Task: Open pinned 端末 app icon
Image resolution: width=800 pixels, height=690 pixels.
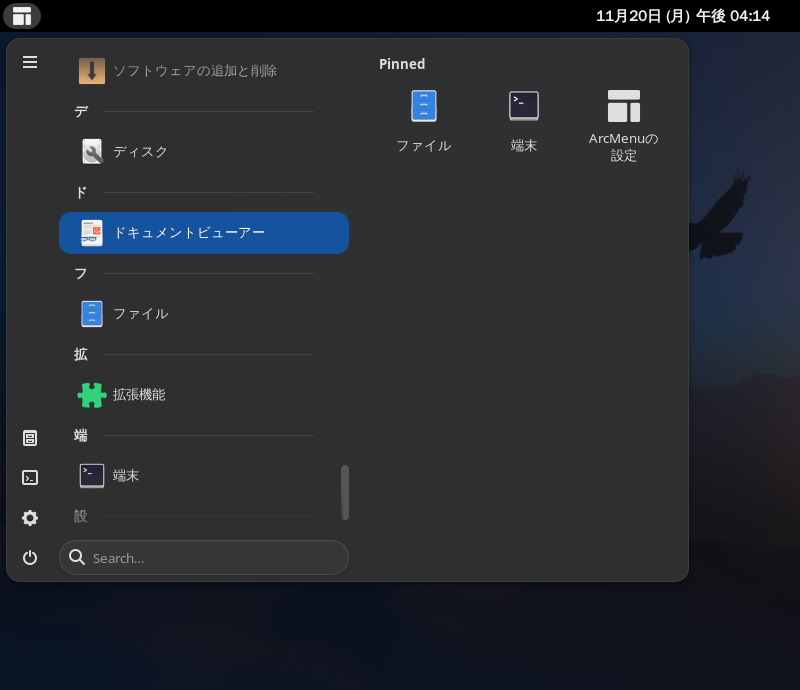Action: [x=523, y=122]
